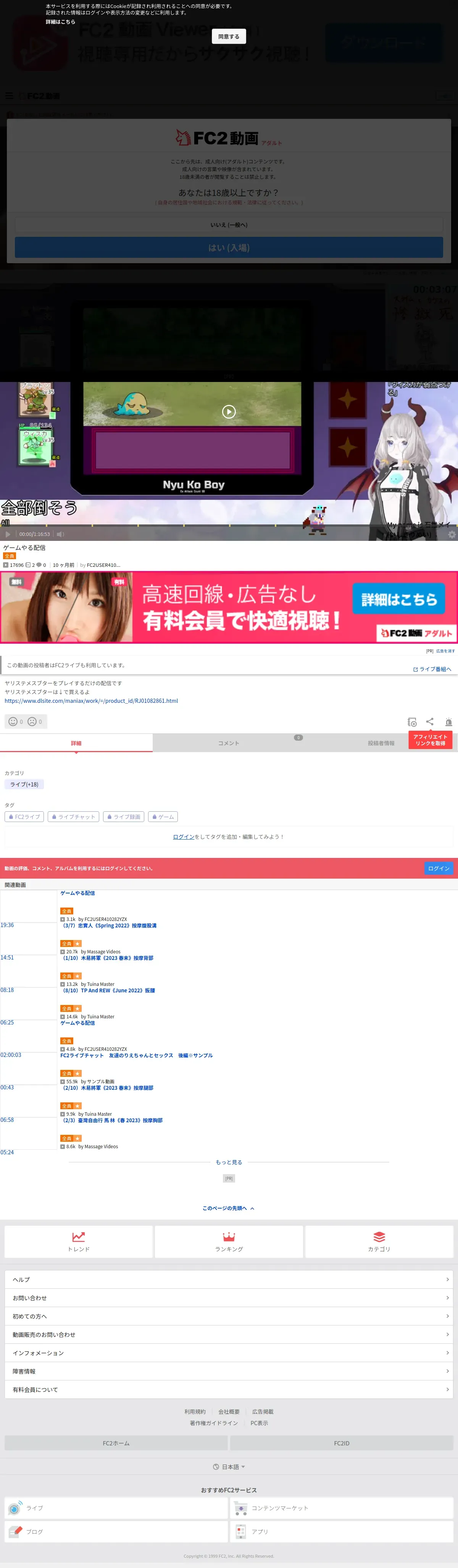Click はい (入場) to enter
The image size is (458, 1568).
coord(229,248)
